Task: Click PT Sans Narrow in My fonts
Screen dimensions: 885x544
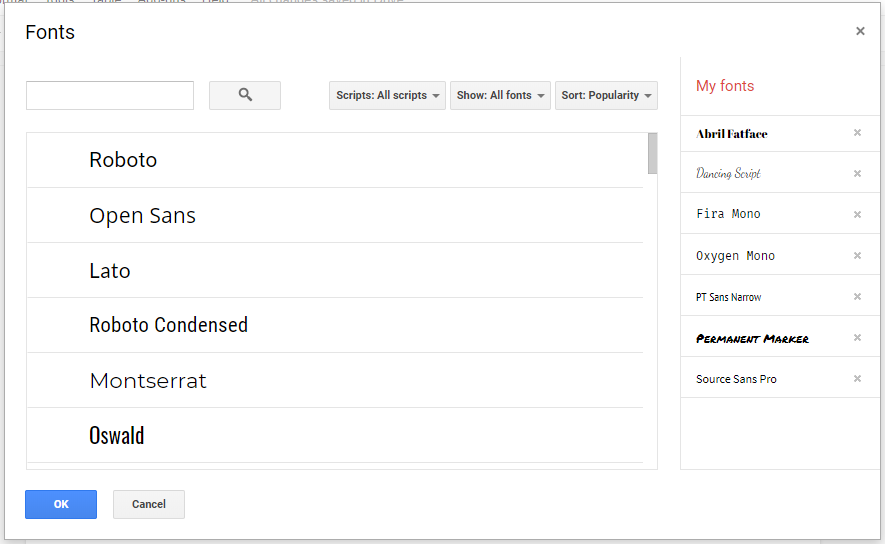Action: tap(729, 297)
